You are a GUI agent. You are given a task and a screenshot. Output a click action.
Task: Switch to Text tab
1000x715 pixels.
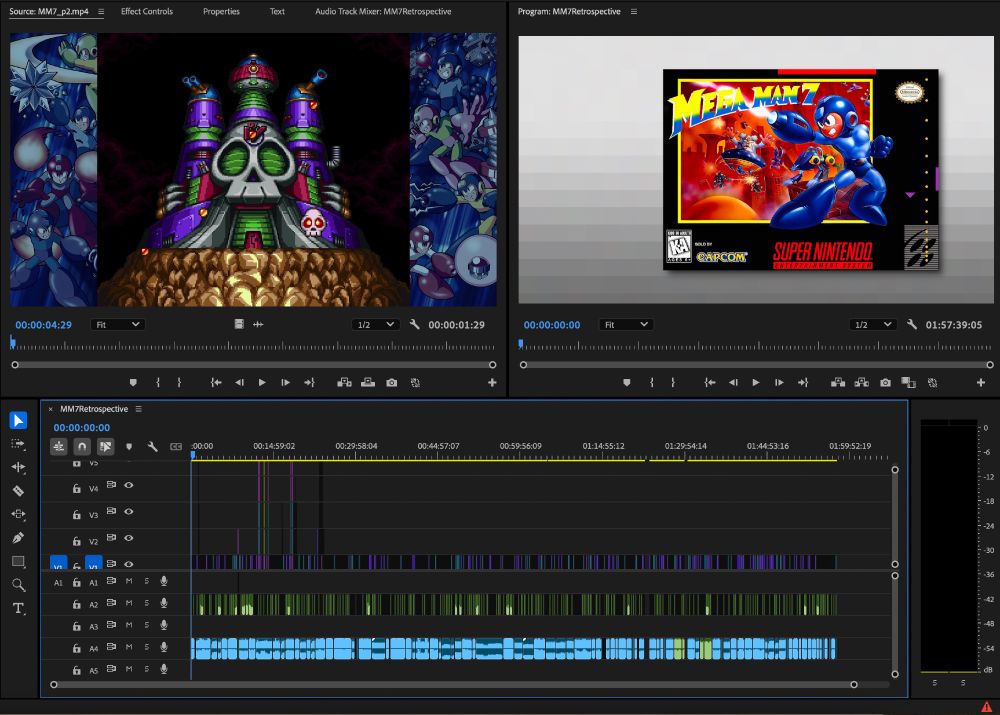point(277,11)
